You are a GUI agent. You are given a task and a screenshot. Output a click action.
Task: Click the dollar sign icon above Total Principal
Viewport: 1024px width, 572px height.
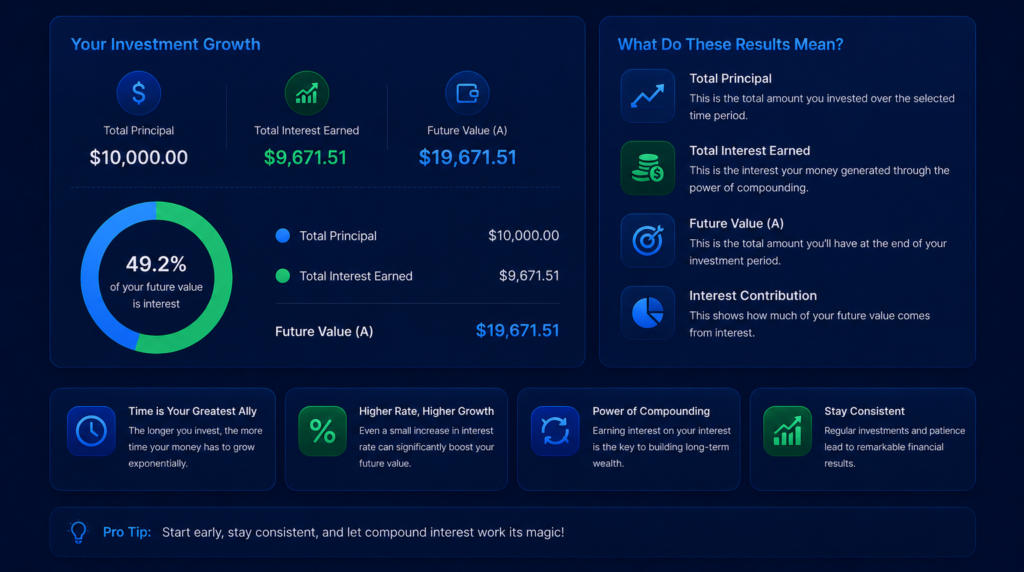138,93
